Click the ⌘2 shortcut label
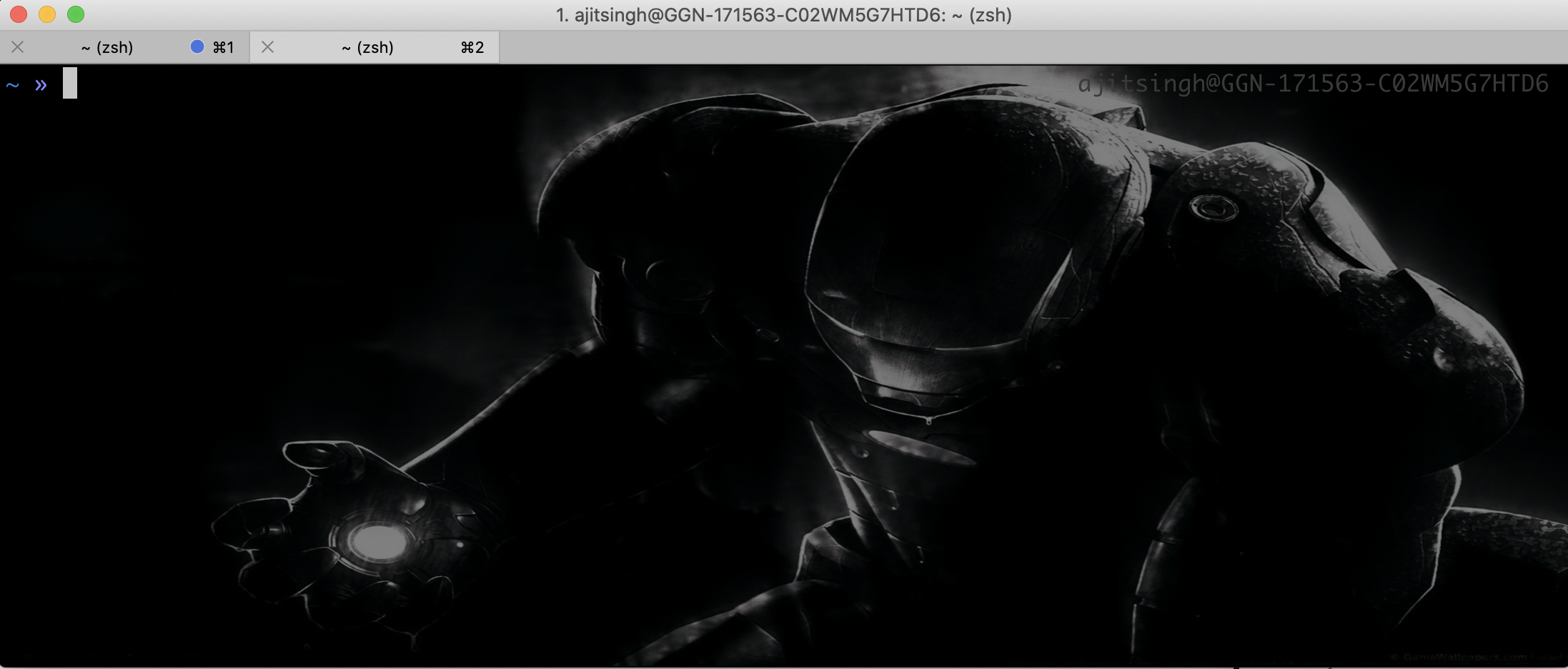This screenshot has height=669, width=1568. click(x=472, y=47)
